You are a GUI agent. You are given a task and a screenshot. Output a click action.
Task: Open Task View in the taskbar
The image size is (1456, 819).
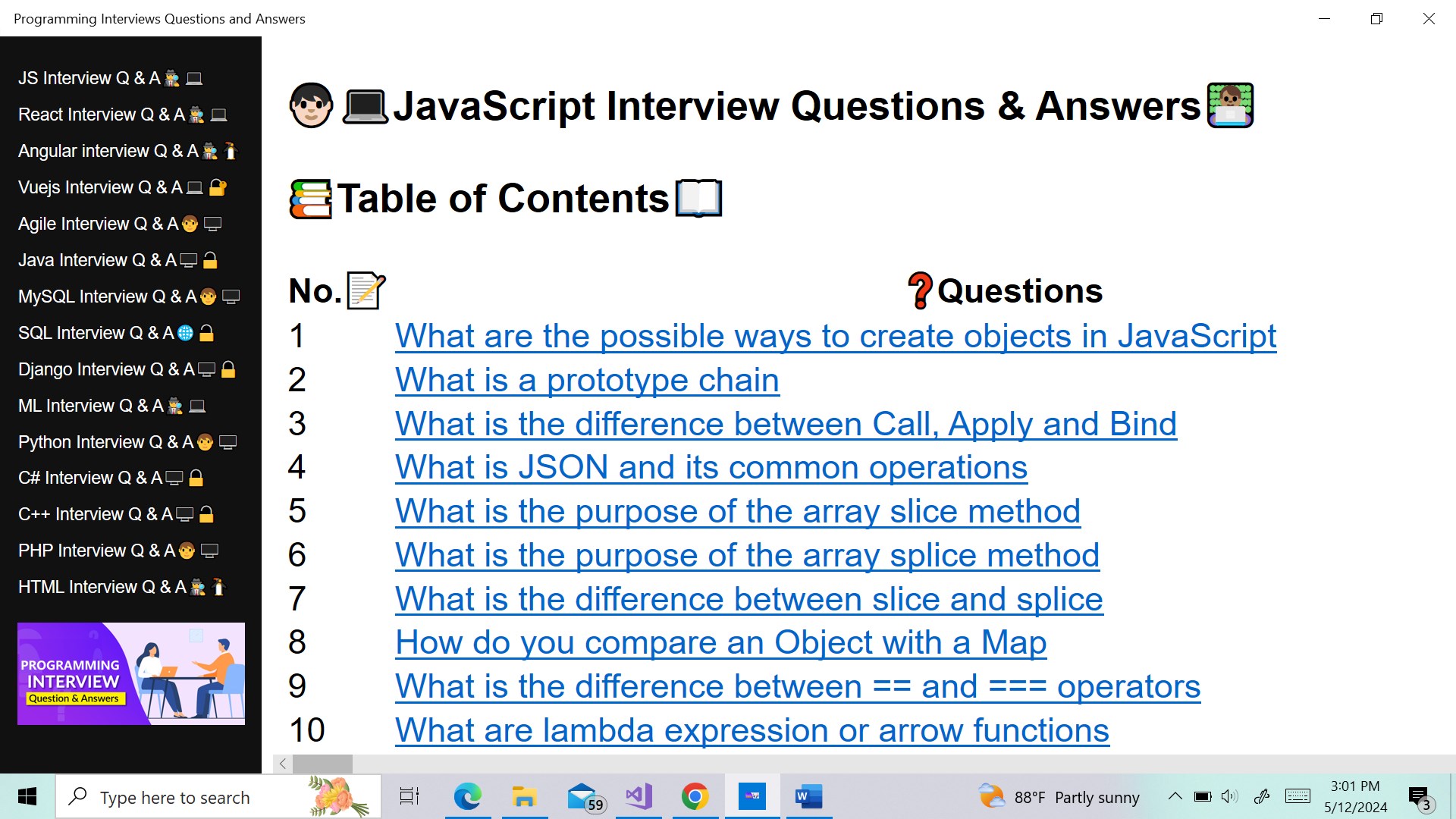(409, 797)
